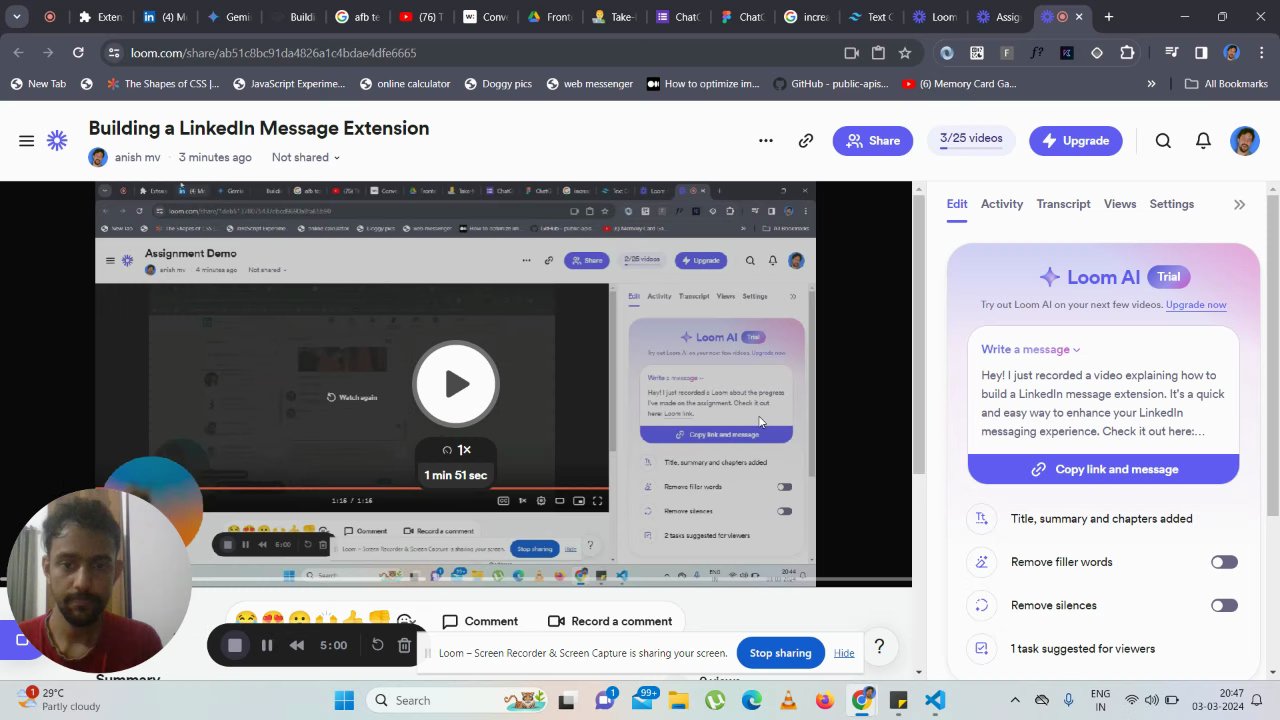1280x720 pixels.
Task: Open VLC from the taskbar
Action: (x=788, y=700)
